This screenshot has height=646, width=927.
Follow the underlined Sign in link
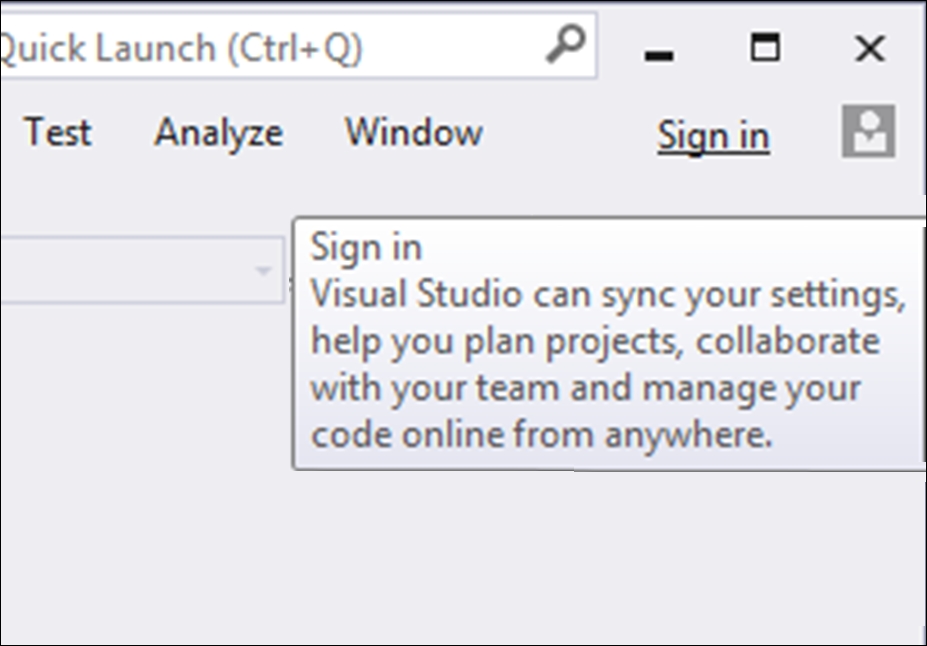[x=714, y=137]
